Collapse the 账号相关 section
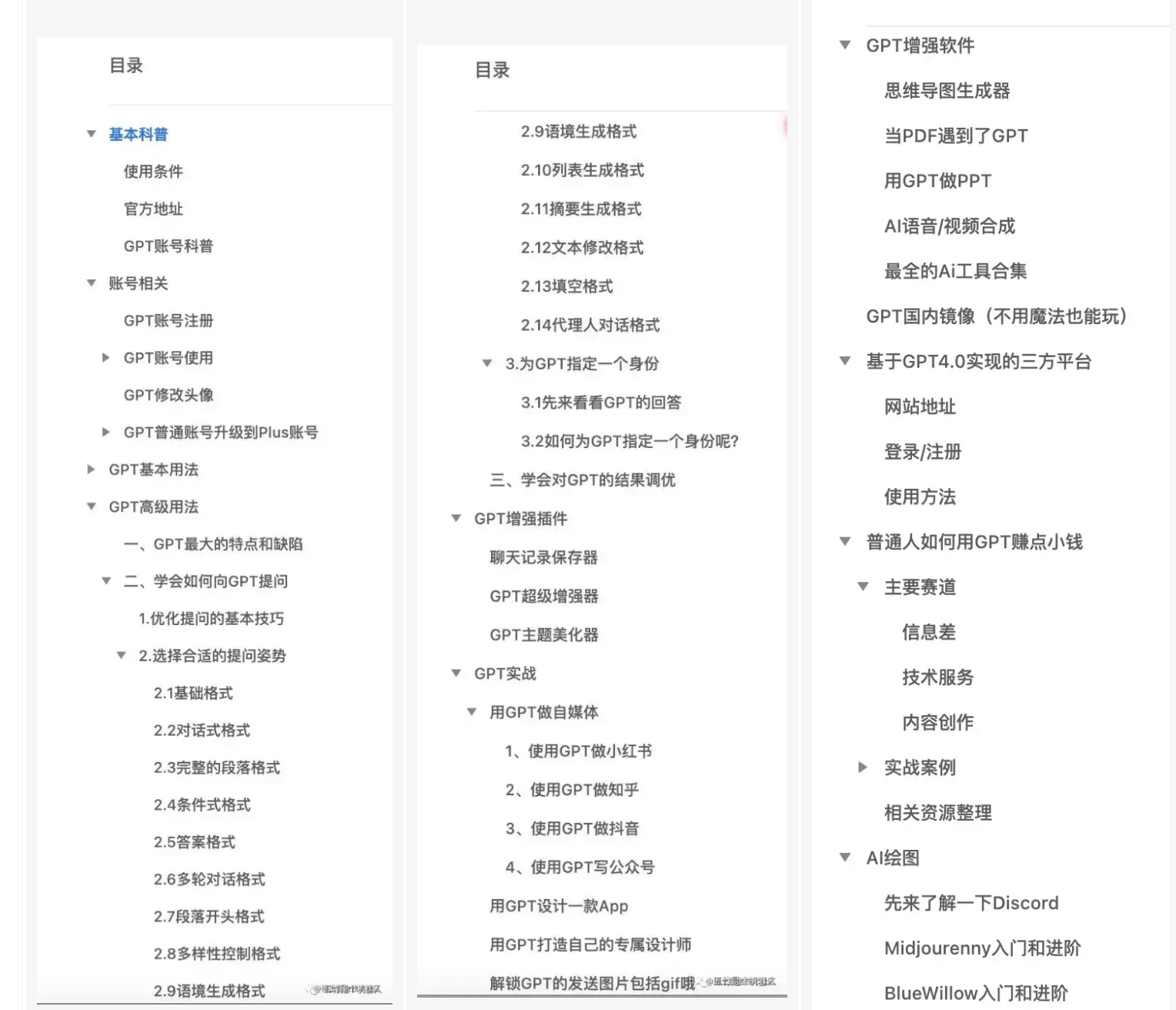 pyautogui.click(x=92, y=283)
